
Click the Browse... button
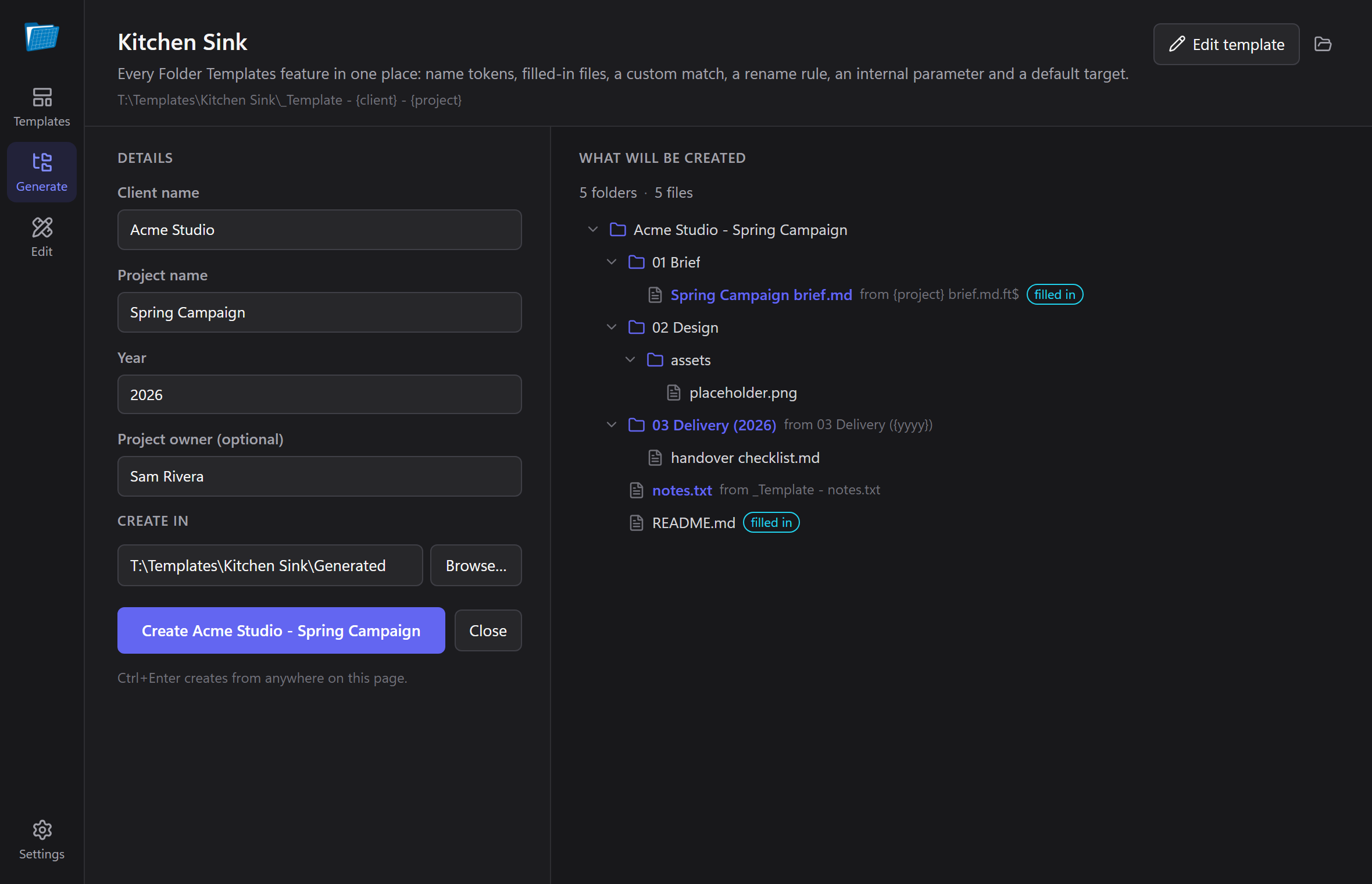tap(476, 565)
